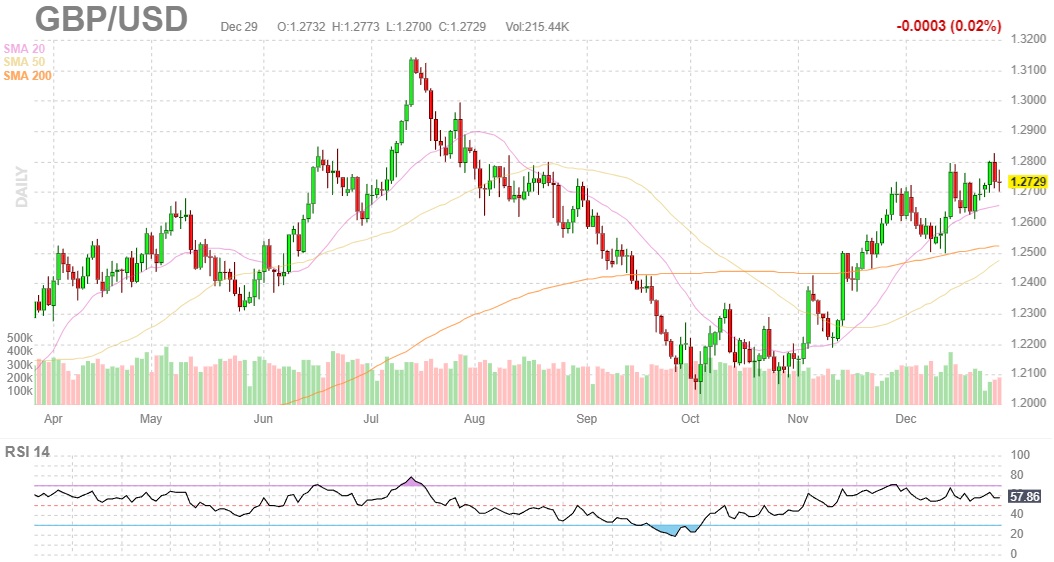The image size is (1054, 562).
Task: Click the 1.2900 price axis label
Action: click(1028, 130)
